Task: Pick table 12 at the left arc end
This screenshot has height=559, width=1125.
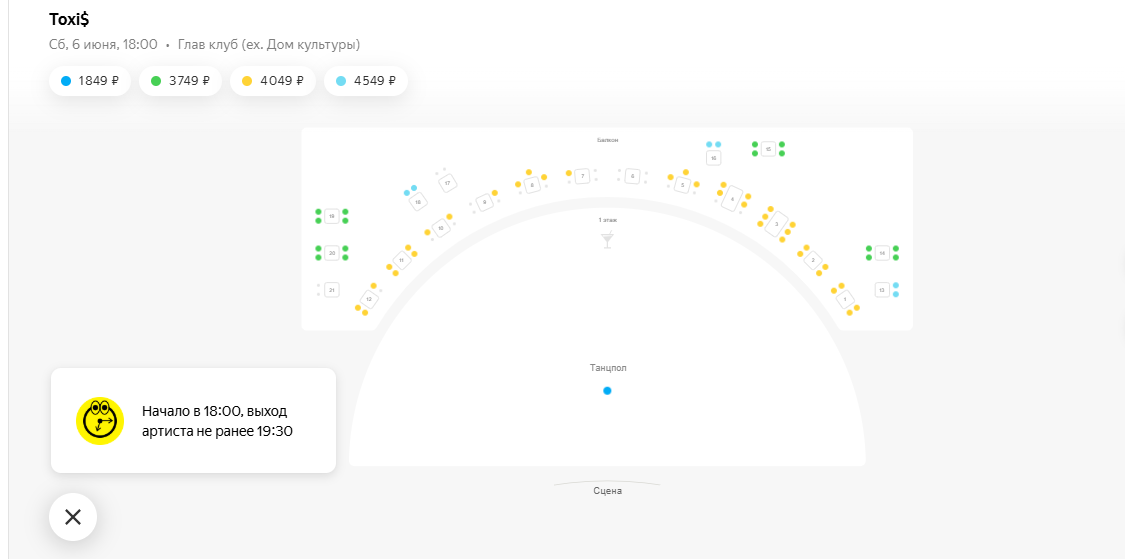Action: tap(369, 299)
